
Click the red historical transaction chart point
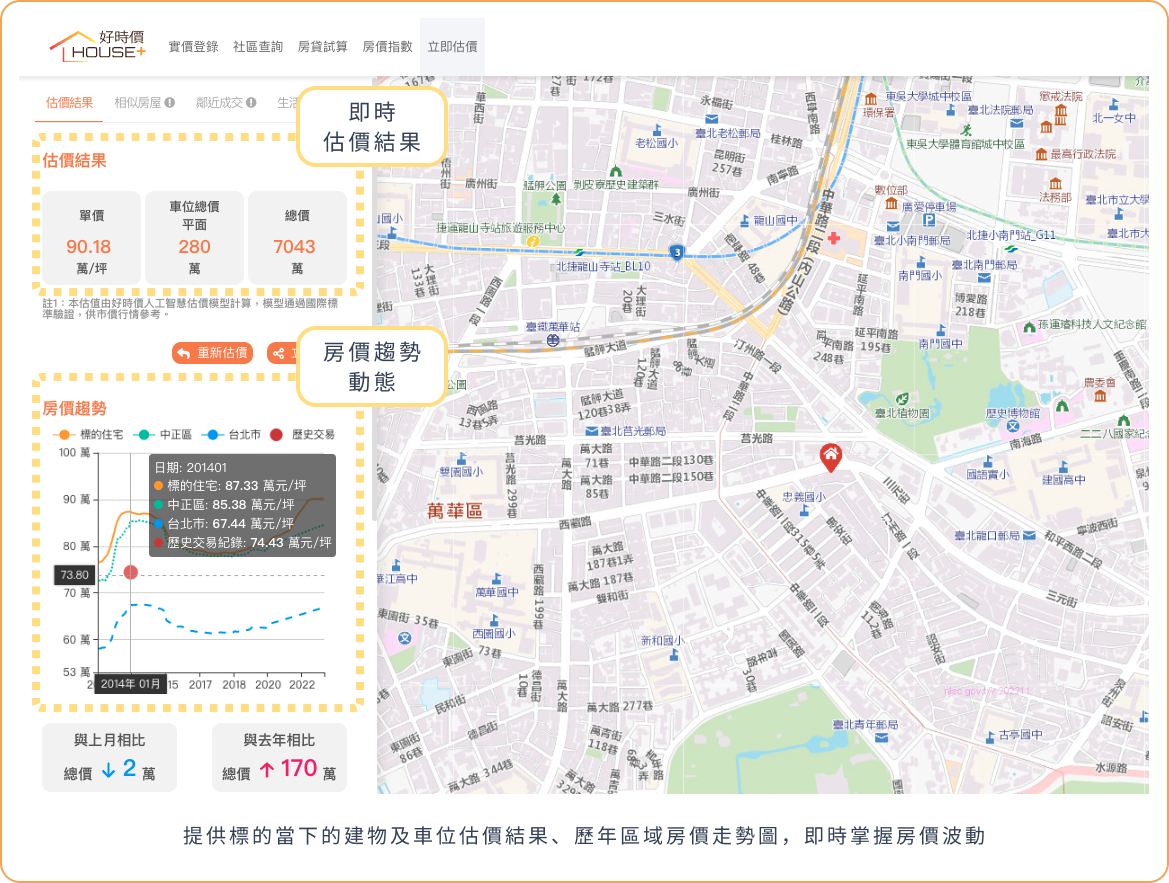130,572
